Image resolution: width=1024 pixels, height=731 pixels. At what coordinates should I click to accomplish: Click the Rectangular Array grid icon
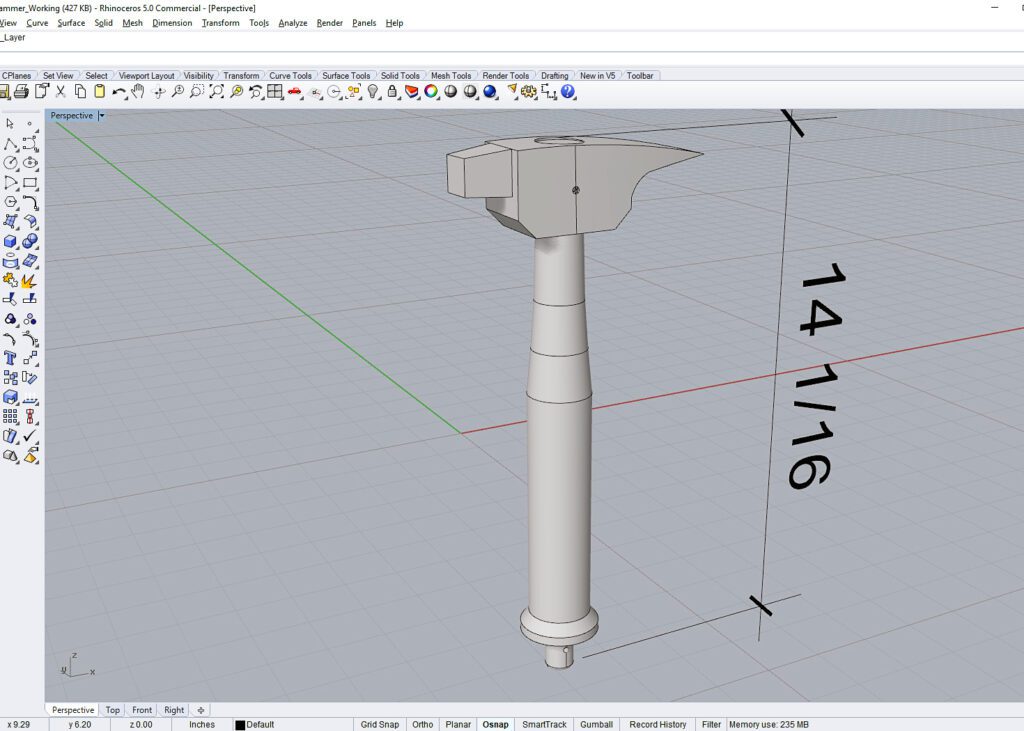tap(10, 416)
